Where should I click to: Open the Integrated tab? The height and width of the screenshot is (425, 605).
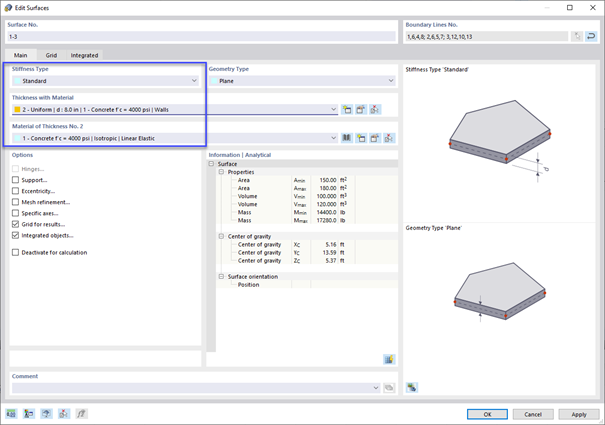click(84, 55)
